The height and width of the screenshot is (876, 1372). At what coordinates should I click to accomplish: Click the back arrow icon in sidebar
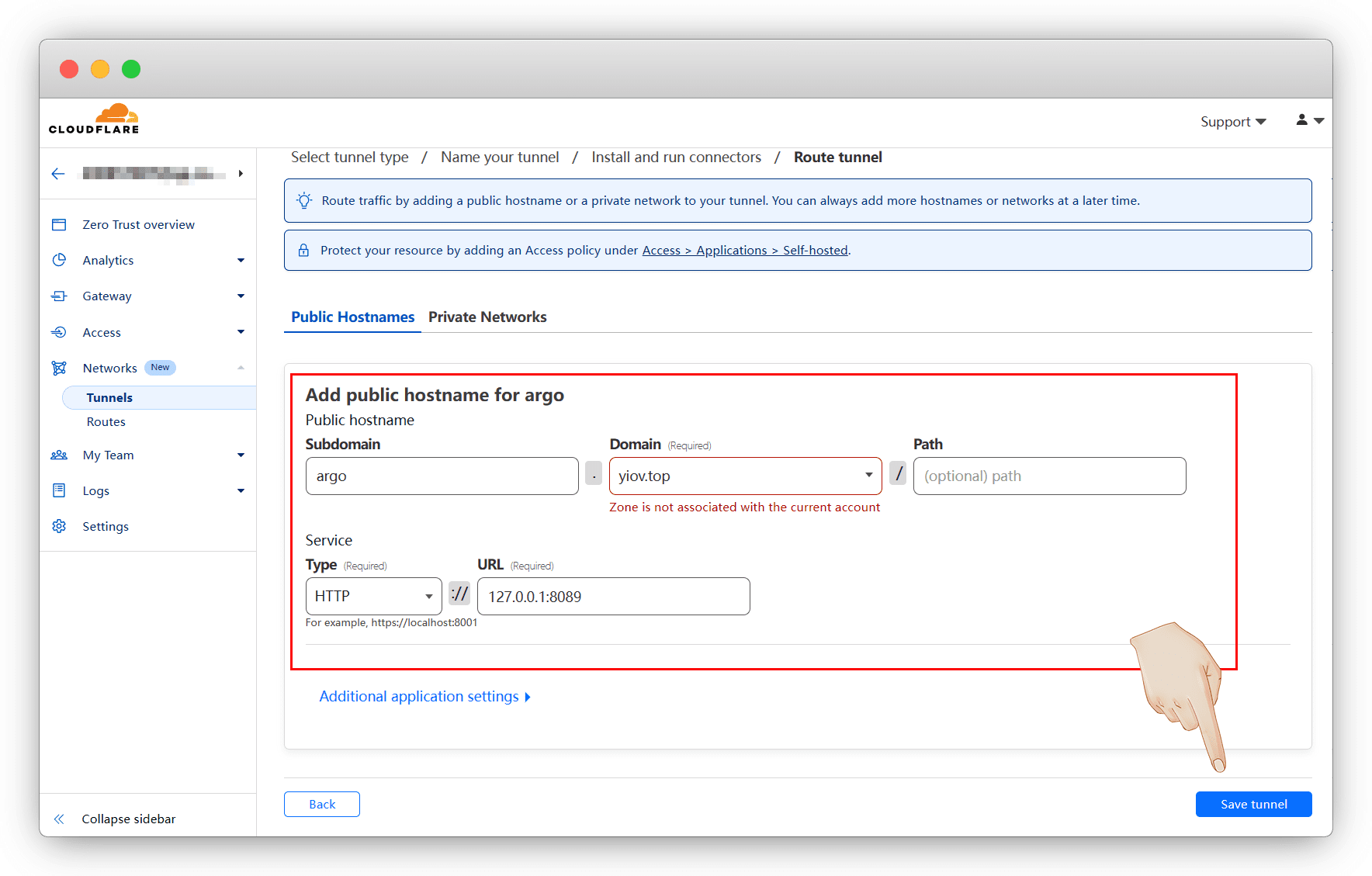pyautogui.click(x=58, y=174)
